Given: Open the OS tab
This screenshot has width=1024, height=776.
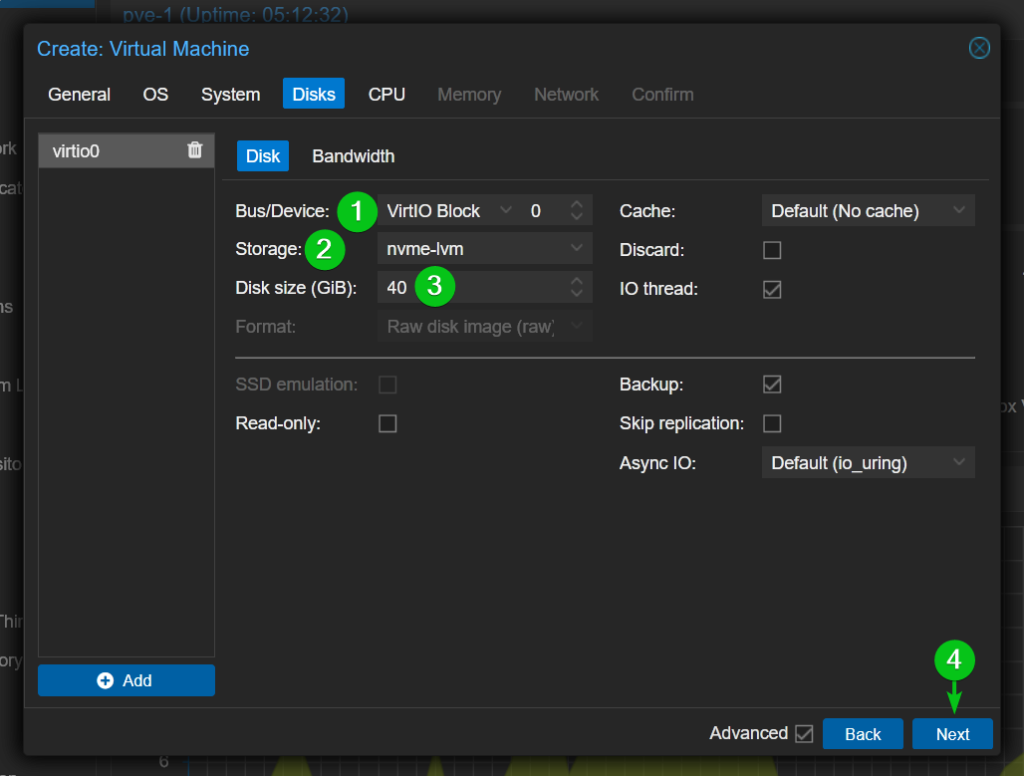Looking at the screenshot, I should click(x=155, y=94).
